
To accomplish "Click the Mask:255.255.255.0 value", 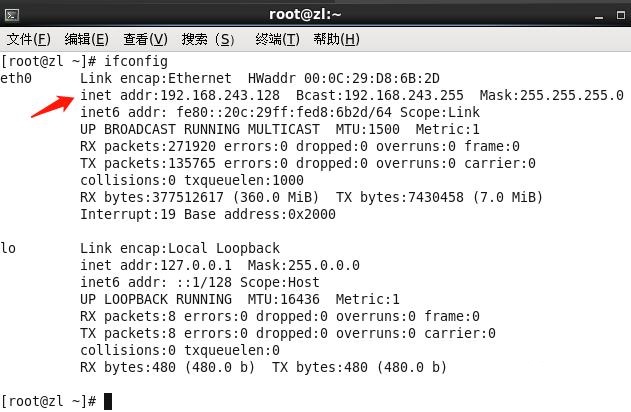I will tap(551, 95).
